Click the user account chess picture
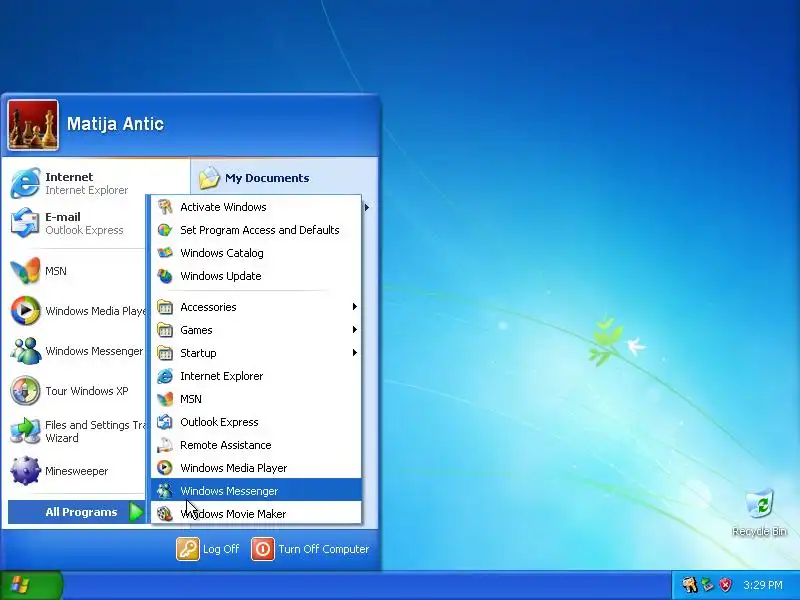This screenshot has width=800, height=600. (x=33, y=125)
